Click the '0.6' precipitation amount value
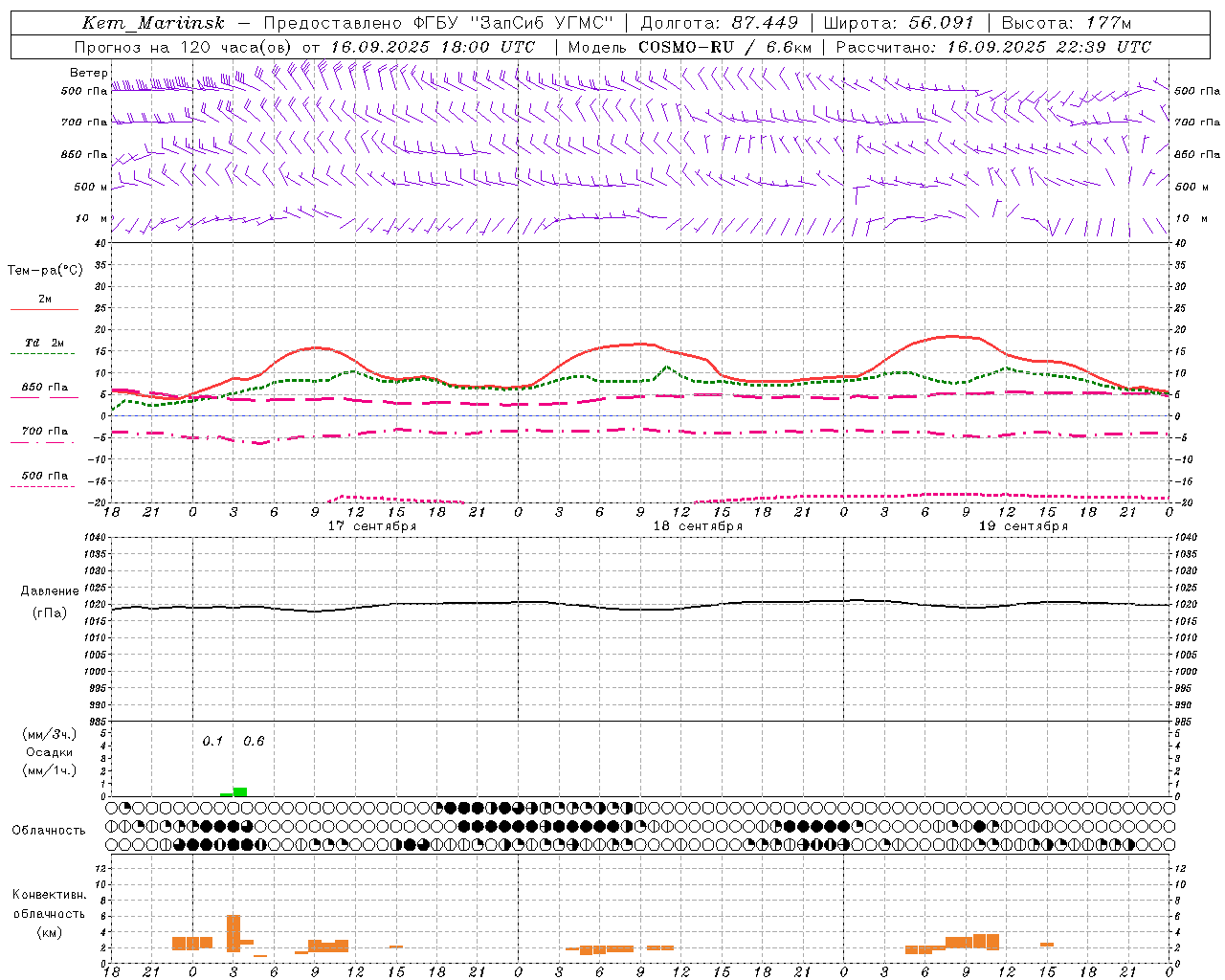The height and width of the screenshot is (980, 1225). (254, 742)
